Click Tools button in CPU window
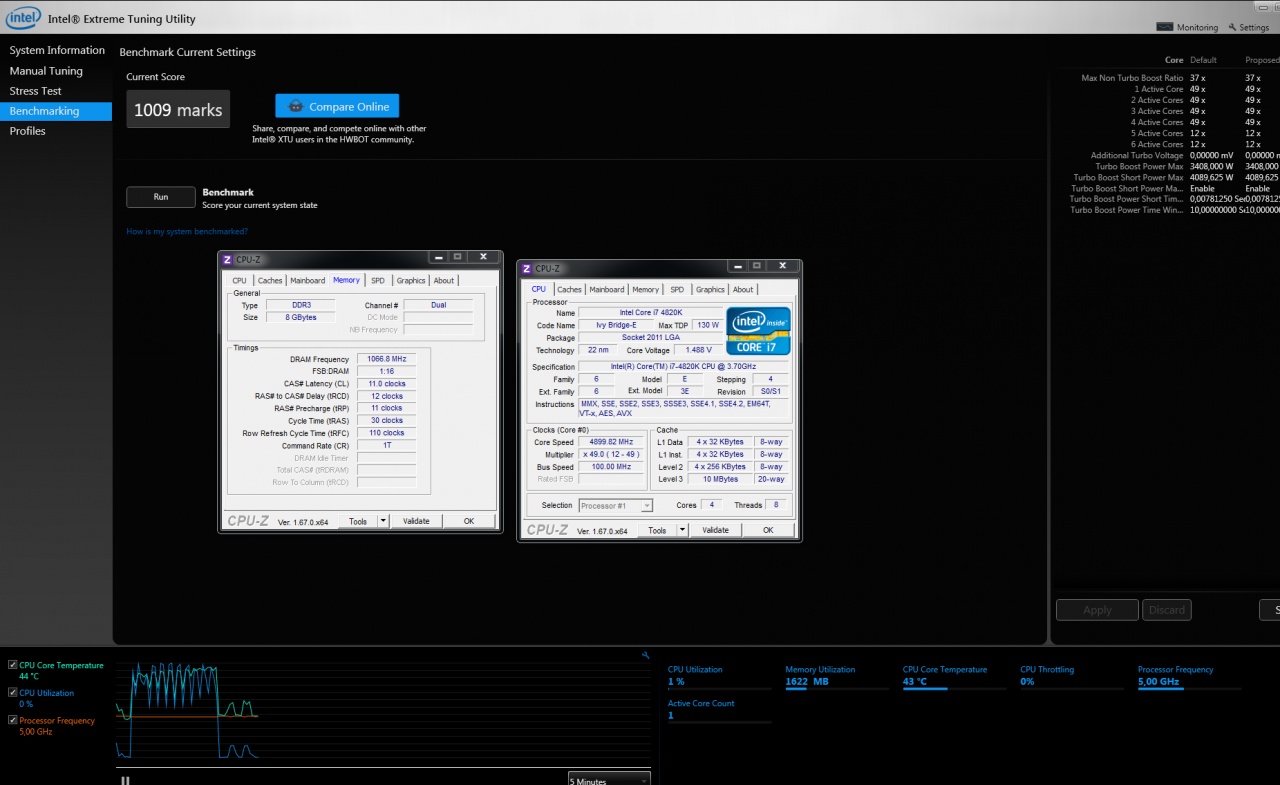Viewport: 1280px width, 785px height. click(x=657, y=530)
